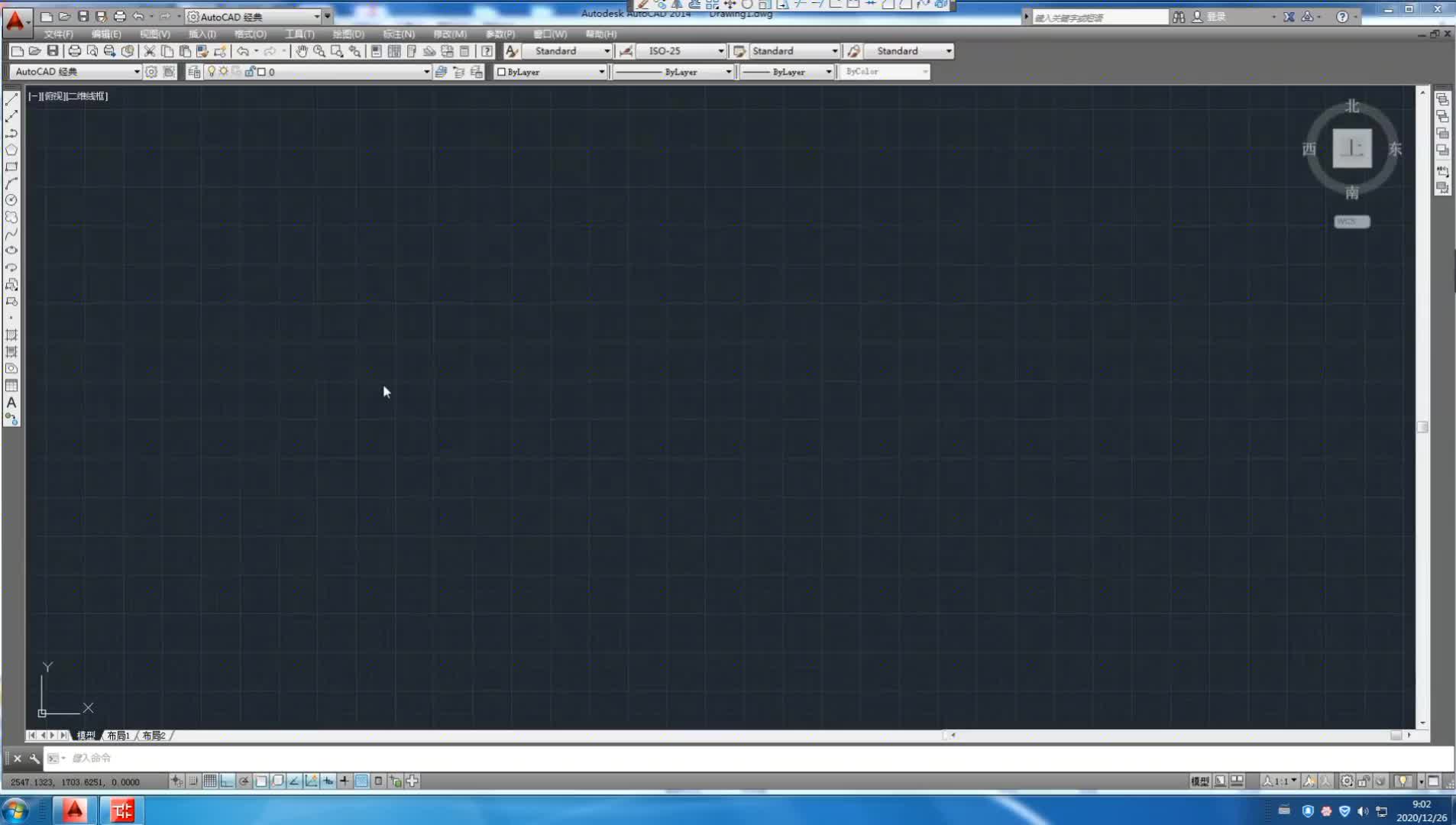Click the WCS button below ViewCube
Image resolution: width=1456 pixels, height=825 pixels.
(x=1351, y=222)
